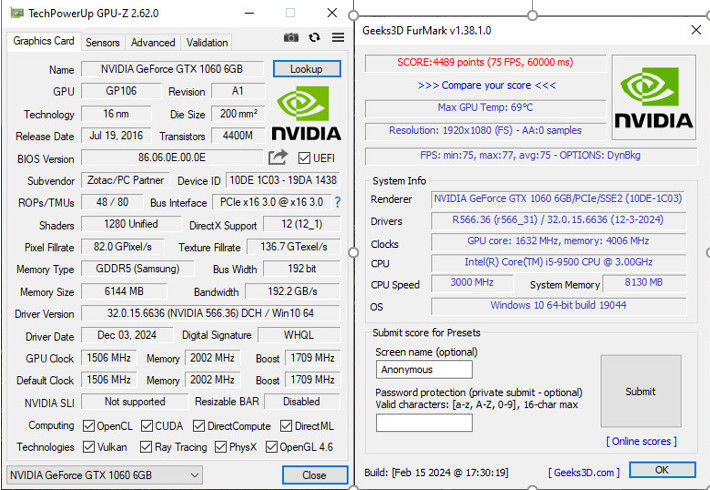Toggle the PhysX checkbox
710x490 pixels.
pos(221,447)
